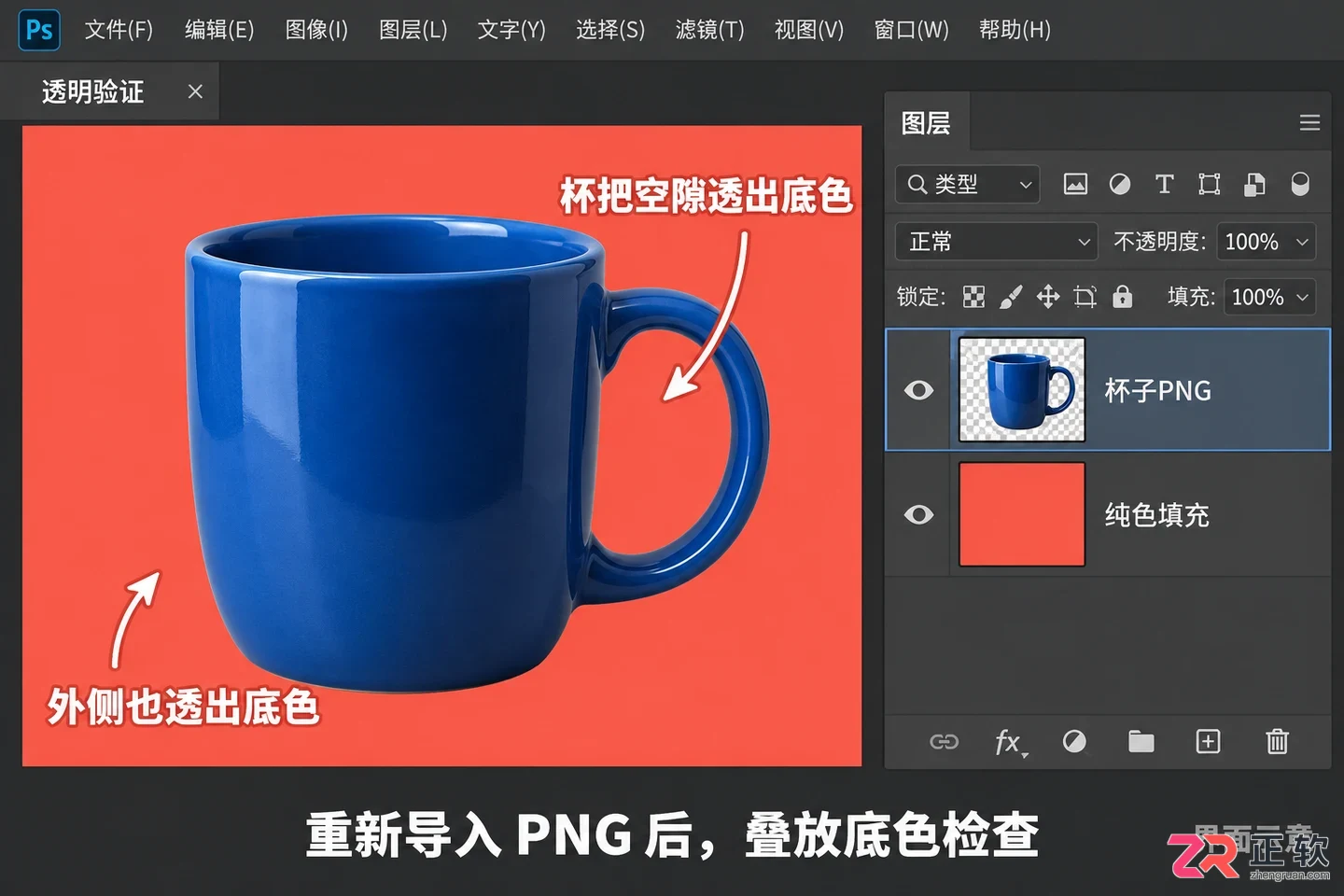The image size is (1344, 896).
Task: Switch to the 图层 panel tab
Action: pos(926,122)
